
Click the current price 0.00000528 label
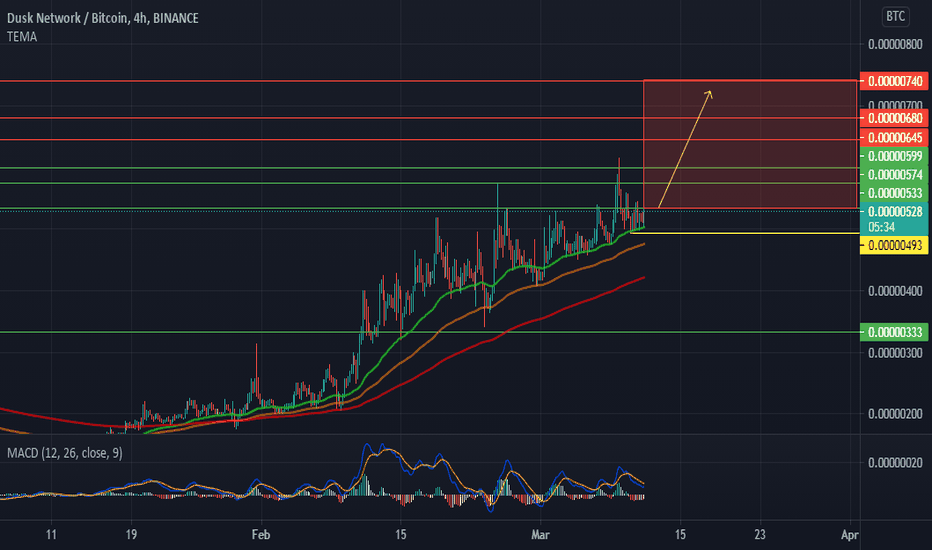[x=894, y=212]
